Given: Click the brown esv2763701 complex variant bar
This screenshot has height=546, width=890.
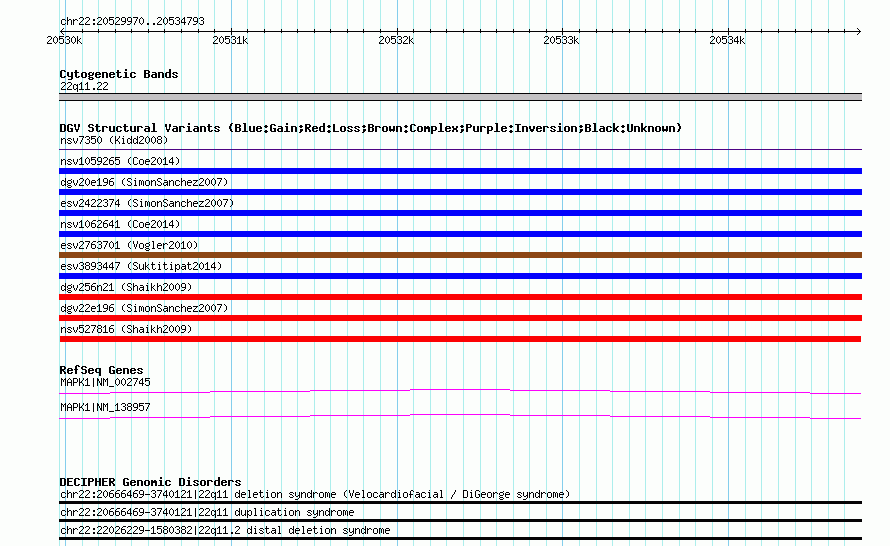Looking at the screenshot, I should click(x=460, y=255).
